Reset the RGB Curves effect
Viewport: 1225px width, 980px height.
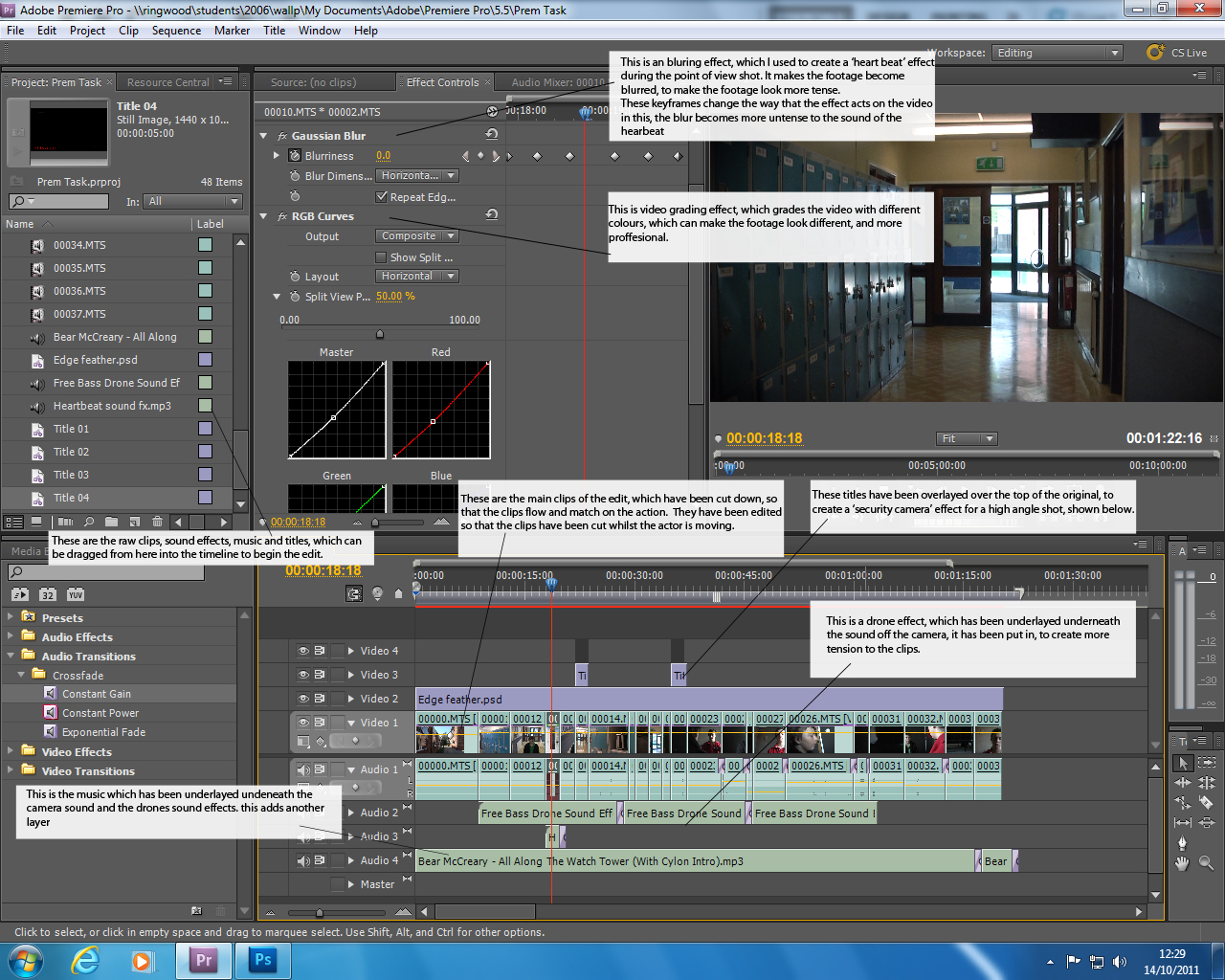tap(492, 215)
